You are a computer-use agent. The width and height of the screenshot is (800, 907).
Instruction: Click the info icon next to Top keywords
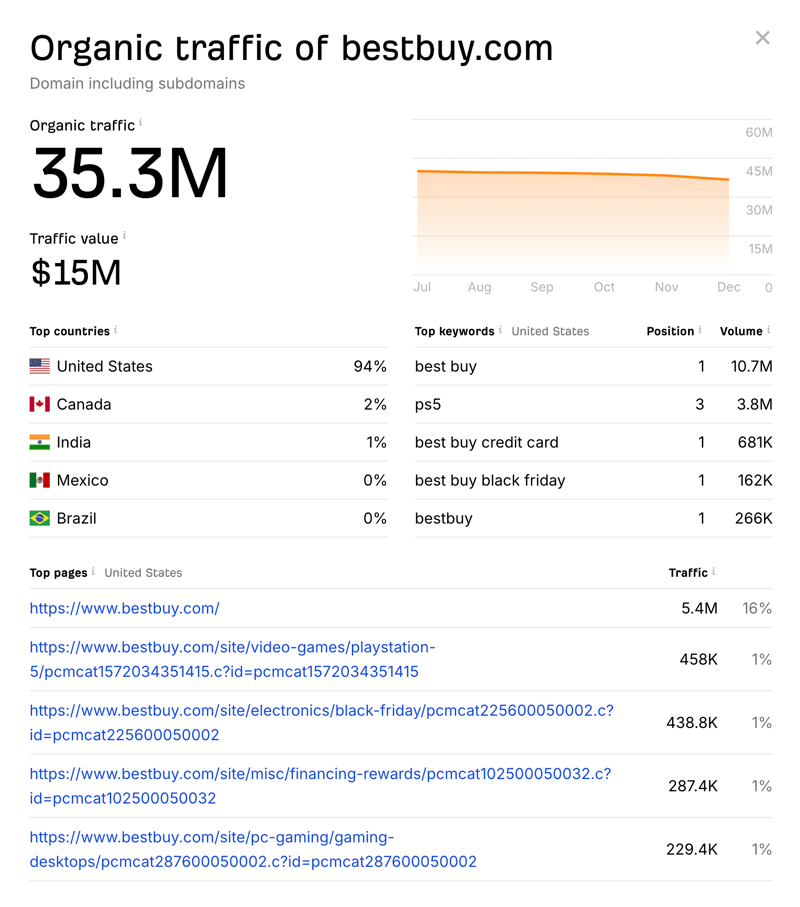[x=500, y=330]
